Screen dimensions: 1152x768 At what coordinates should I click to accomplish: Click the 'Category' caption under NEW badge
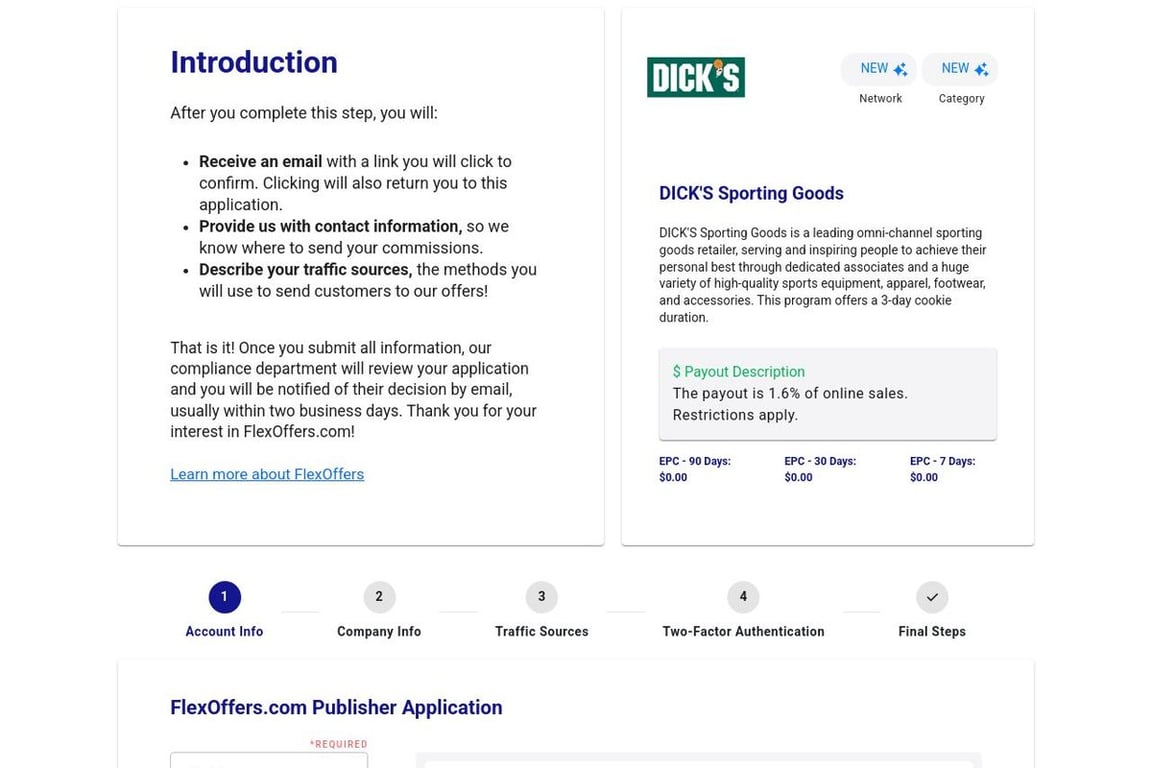[961, 98]
